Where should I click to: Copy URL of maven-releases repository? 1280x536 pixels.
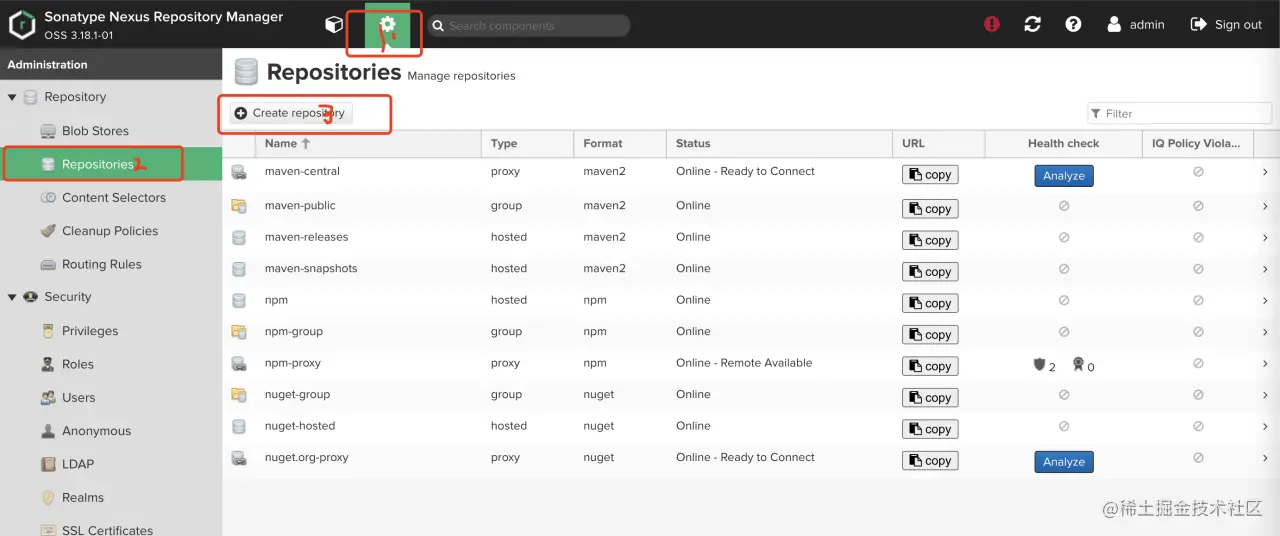coord(930,240)
